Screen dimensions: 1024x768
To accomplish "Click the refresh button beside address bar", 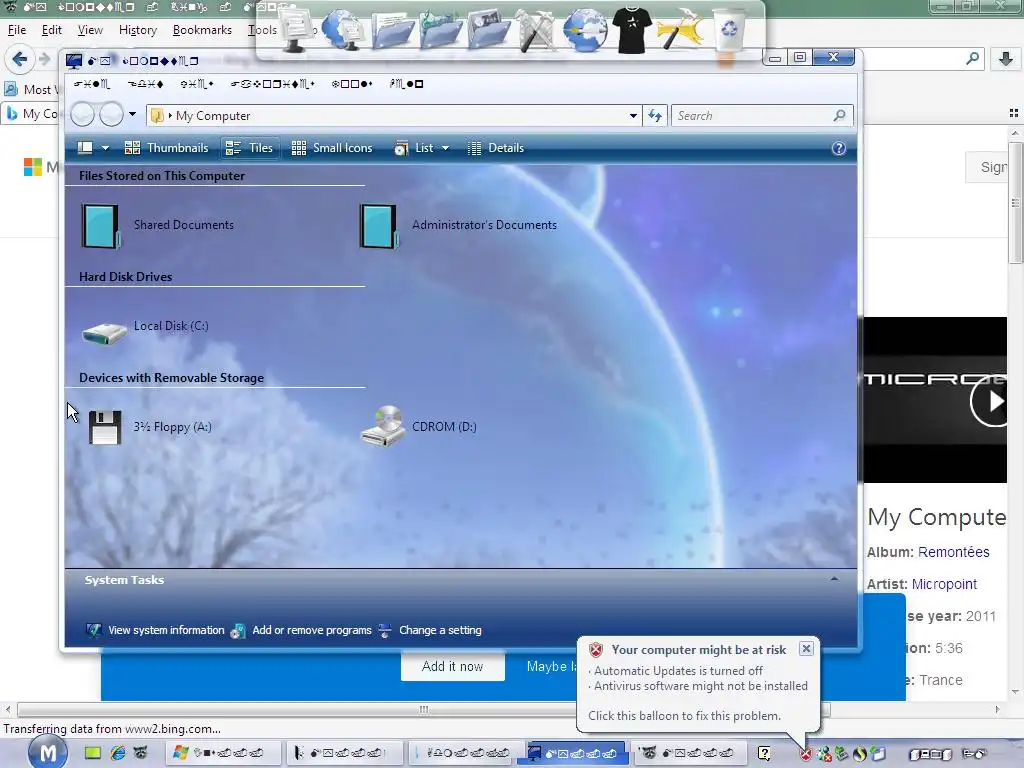I will tap(655, 116).
